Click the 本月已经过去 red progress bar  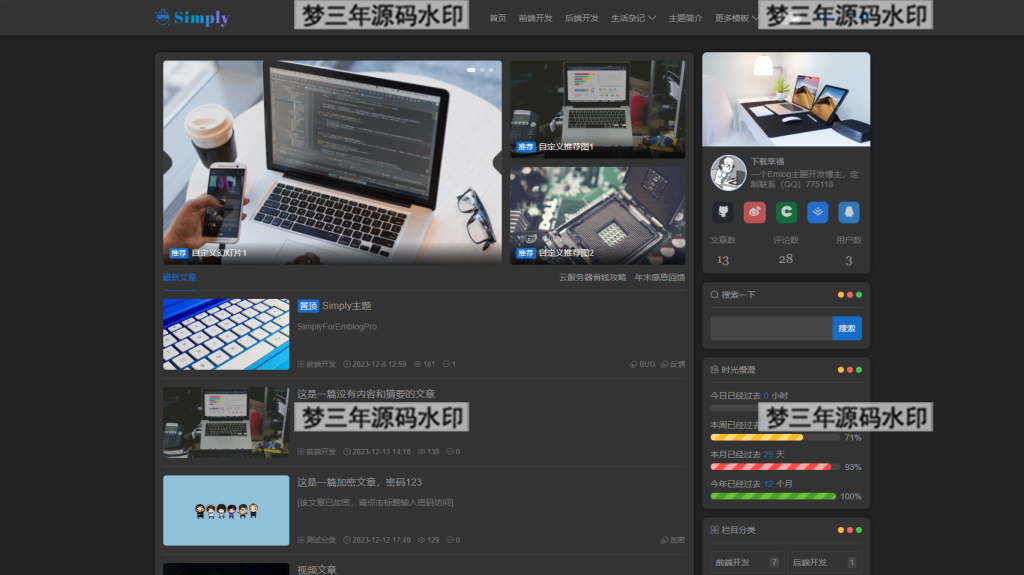click(x=773, y=467)
